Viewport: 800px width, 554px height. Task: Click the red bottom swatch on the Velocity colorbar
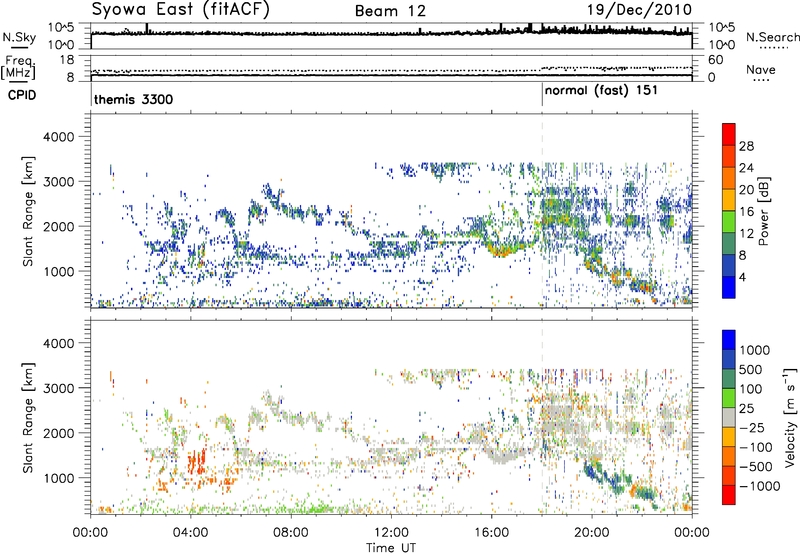(729, 495)
